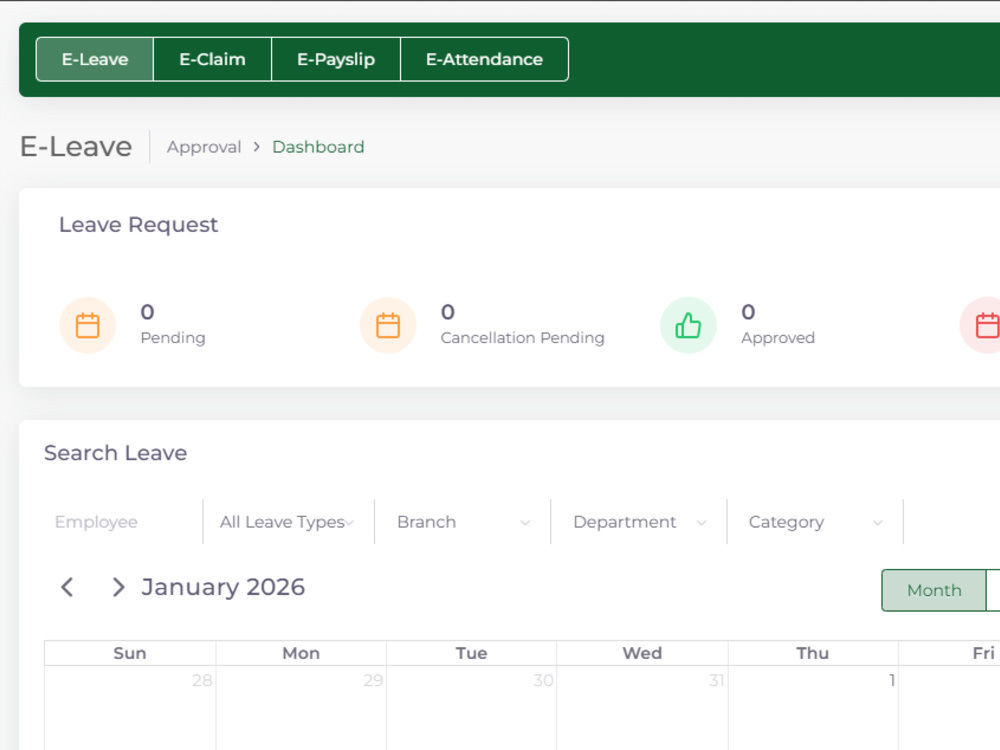Open the Department dropdown
Viewport: 1000px width, 750px height.
click(638, 522)
